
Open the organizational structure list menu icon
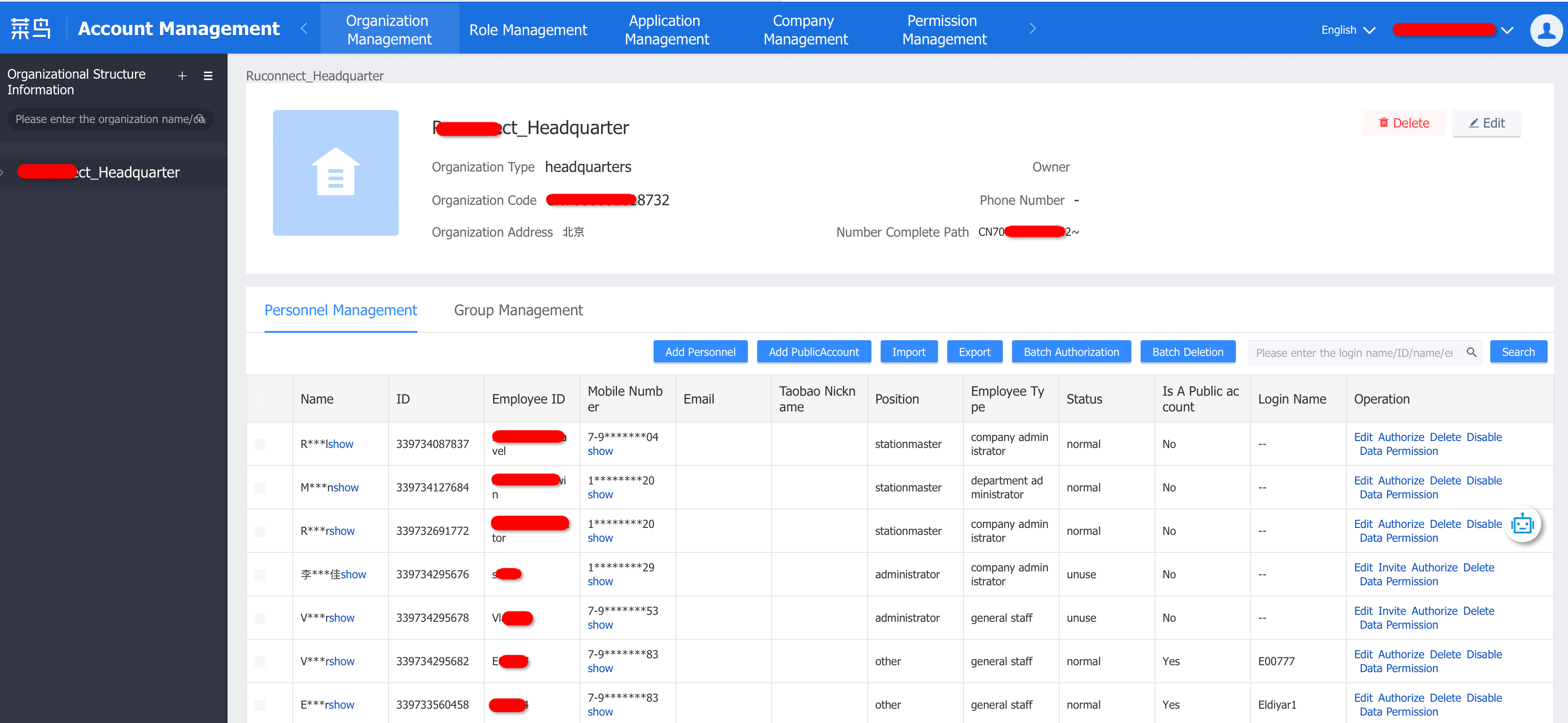(208, 76)
